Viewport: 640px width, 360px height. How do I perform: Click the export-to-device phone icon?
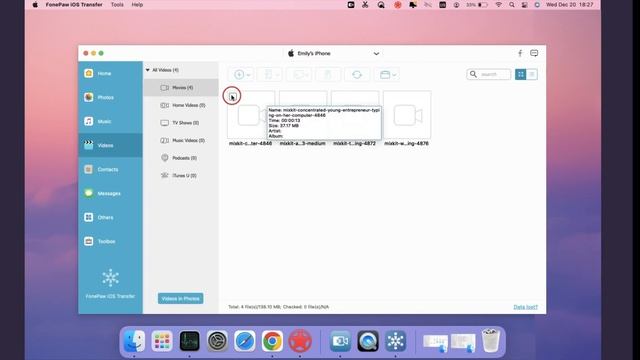point(268,75)
